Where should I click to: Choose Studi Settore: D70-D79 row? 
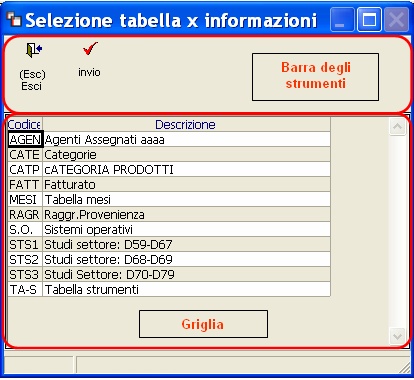[169, 275]
